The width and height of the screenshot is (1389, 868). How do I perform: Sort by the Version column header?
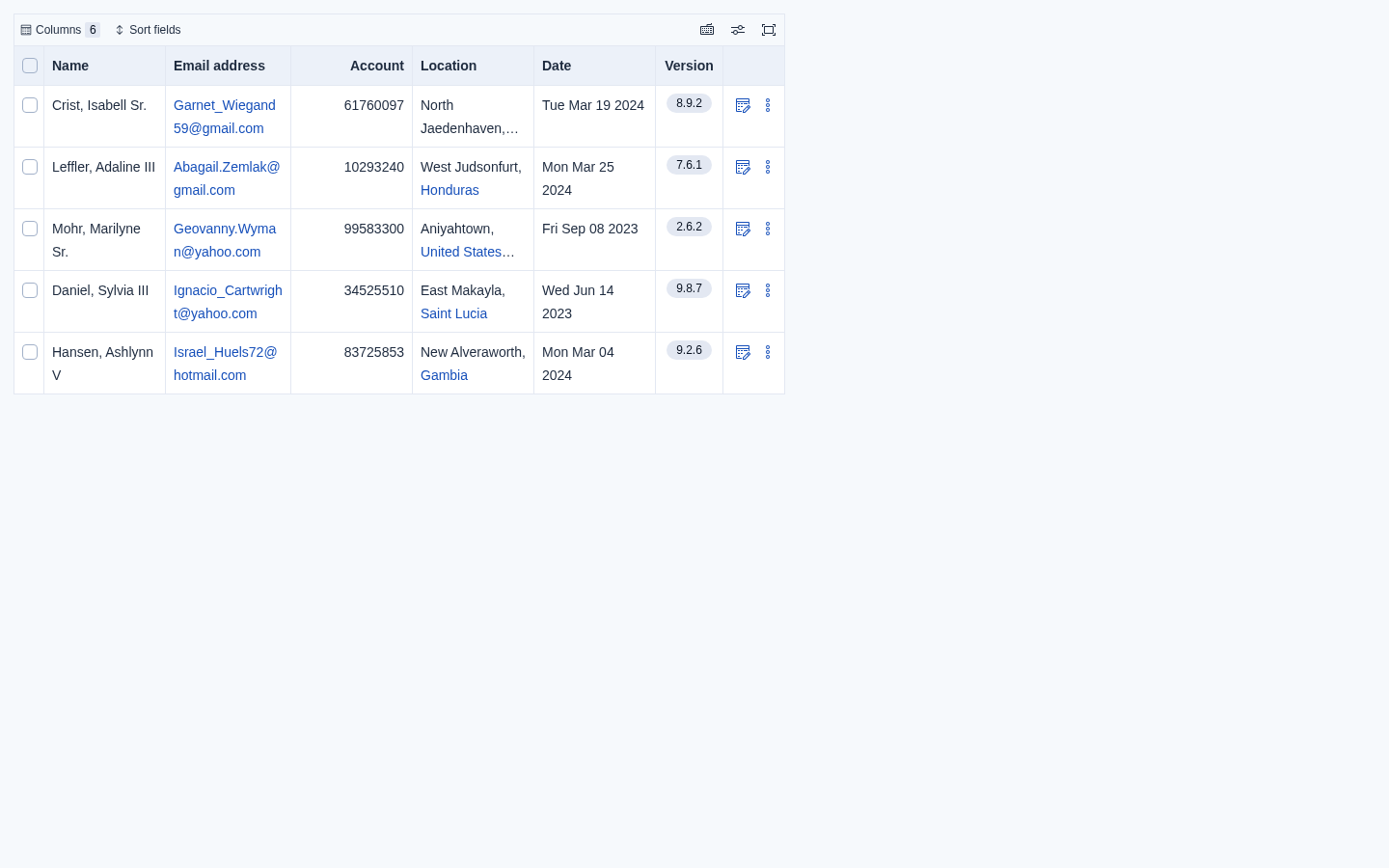point(689,66)
